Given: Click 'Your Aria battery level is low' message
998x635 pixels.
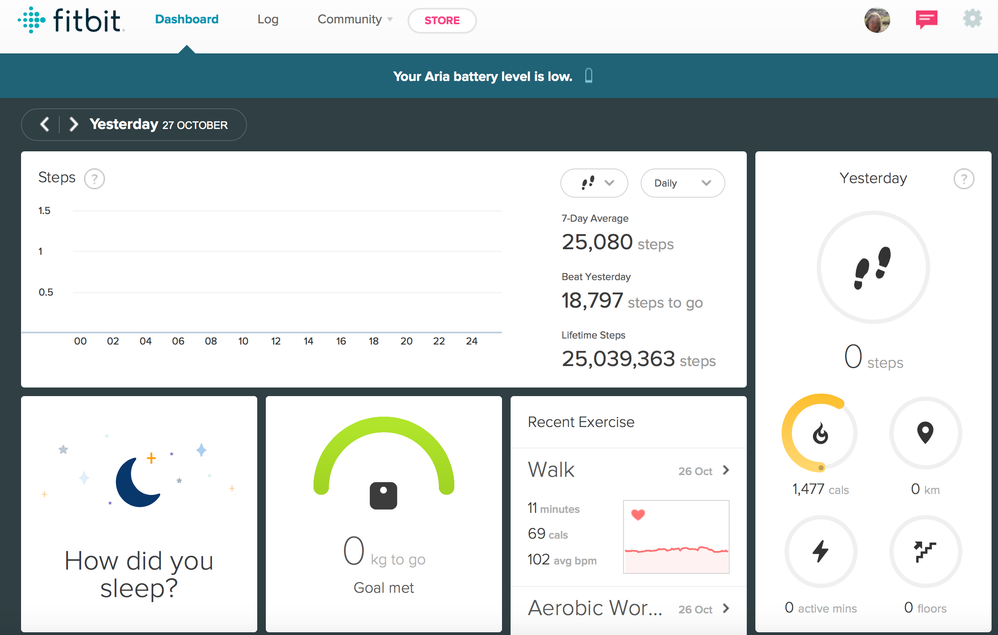Looking at the screenshot, I should click(482, 76).
